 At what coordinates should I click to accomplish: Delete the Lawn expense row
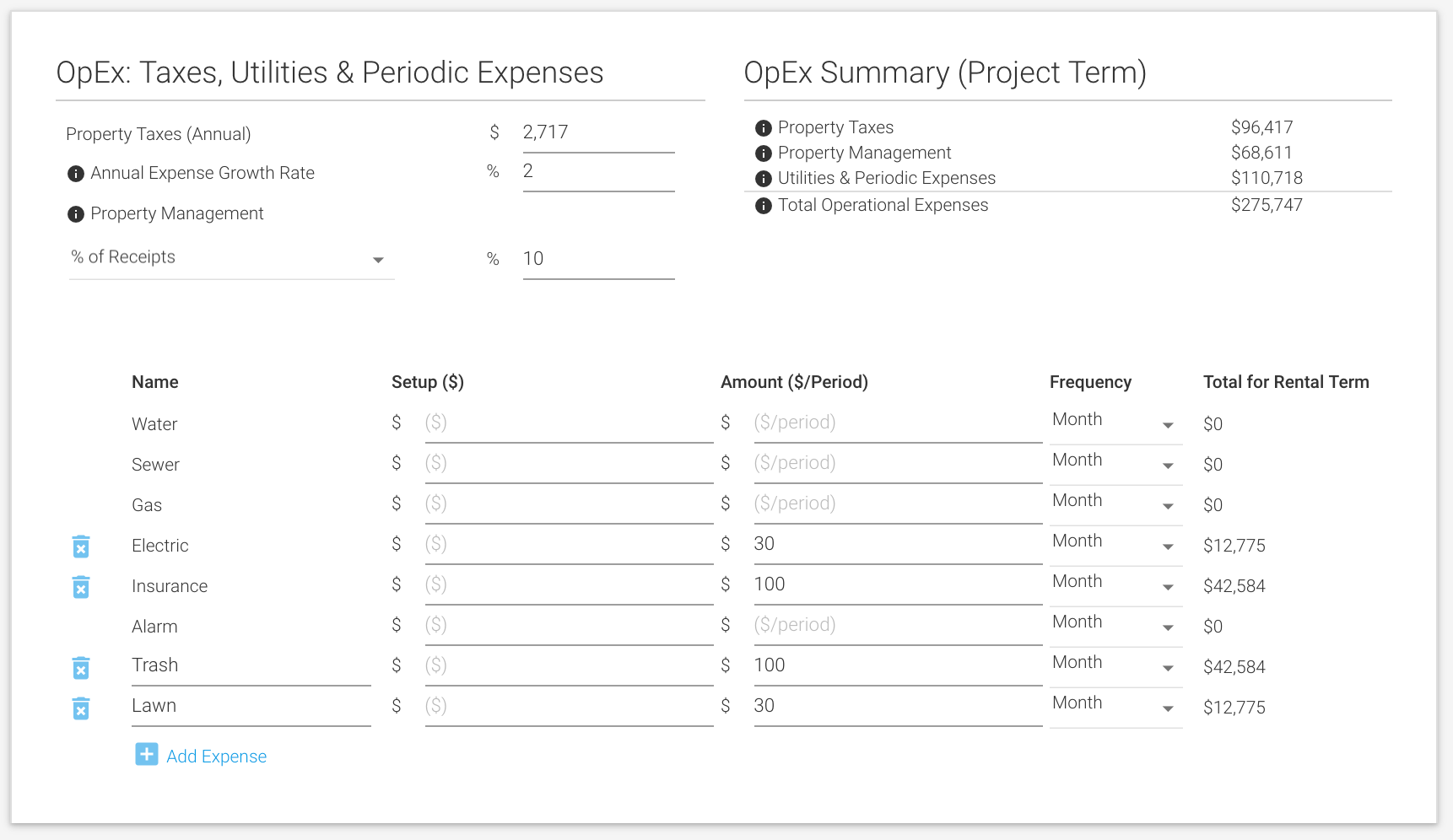click(81, 708)
